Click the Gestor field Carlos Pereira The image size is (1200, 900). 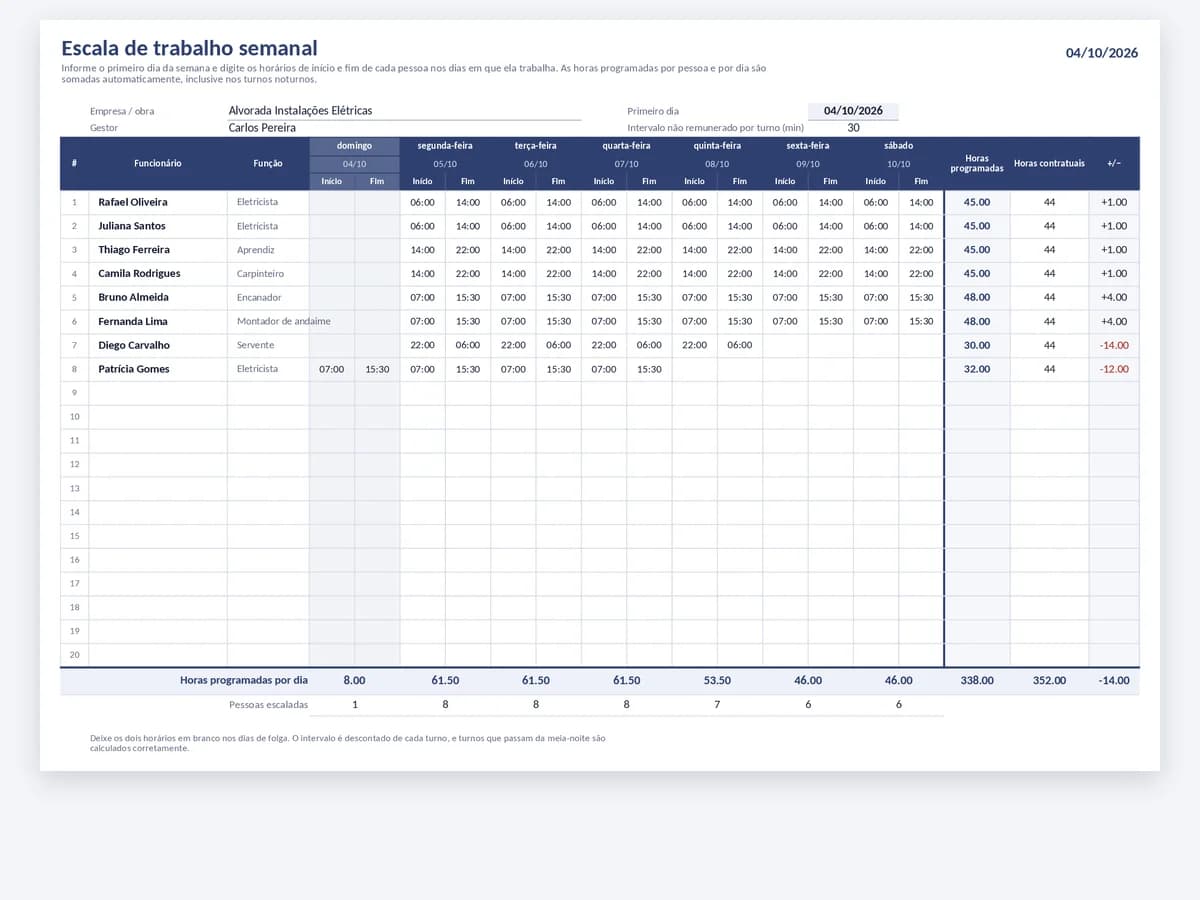pyautogui.click(x=404, y=128)
